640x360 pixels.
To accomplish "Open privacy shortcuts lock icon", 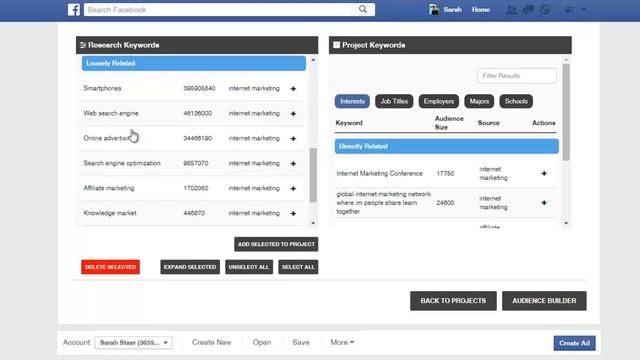I will coord(569,10).
